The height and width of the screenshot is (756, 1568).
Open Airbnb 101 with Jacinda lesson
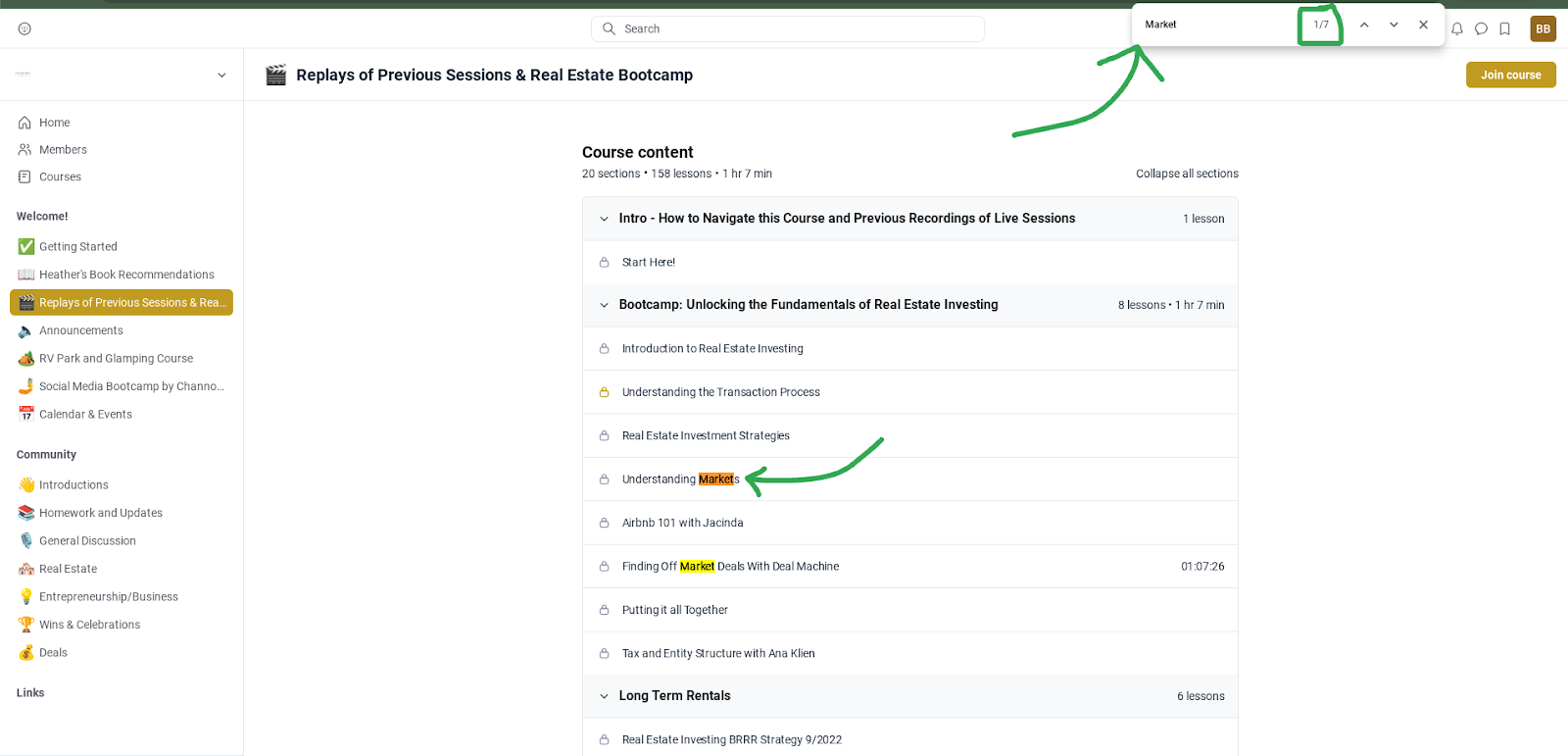pos(910,523)
